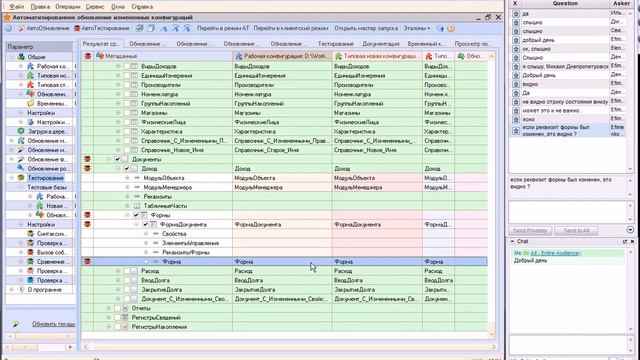Image resolution: width=640 pixels, height=360 pixels.
Task: Check the РегистрыСведений checkbox
Action: 118,318
